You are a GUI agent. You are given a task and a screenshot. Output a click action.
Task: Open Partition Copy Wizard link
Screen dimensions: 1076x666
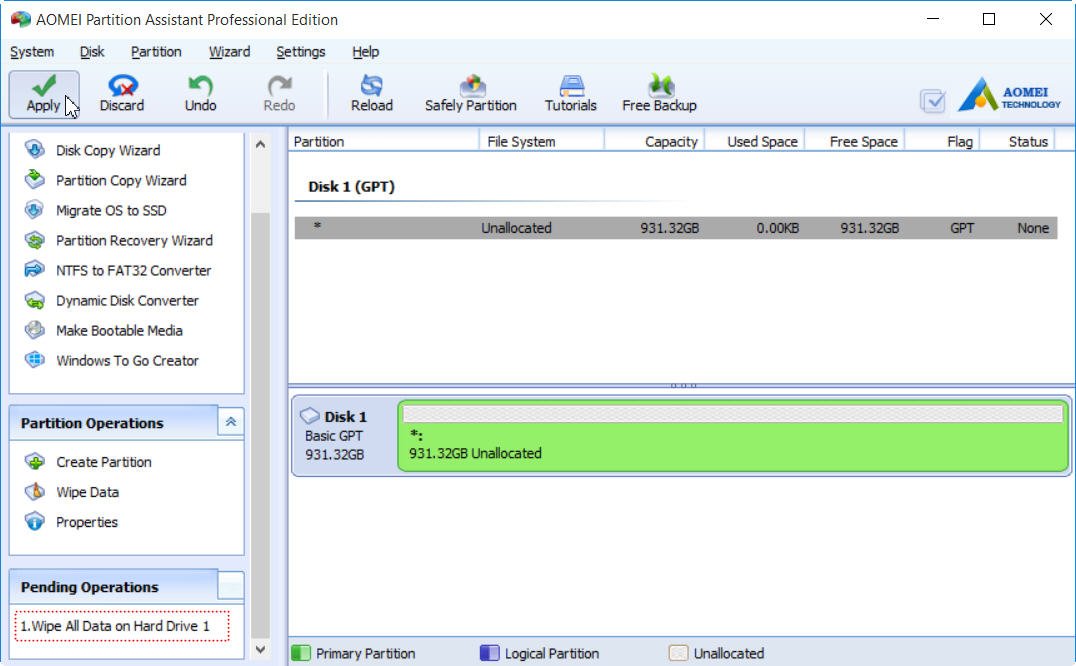tap(121, 180)
